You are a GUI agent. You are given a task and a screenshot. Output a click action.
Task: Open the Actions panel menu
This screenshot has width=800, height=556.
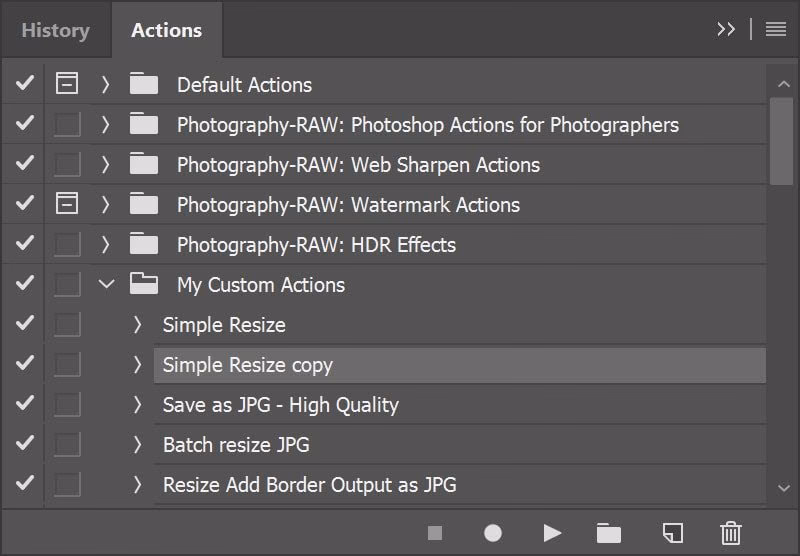pos(776,29)
